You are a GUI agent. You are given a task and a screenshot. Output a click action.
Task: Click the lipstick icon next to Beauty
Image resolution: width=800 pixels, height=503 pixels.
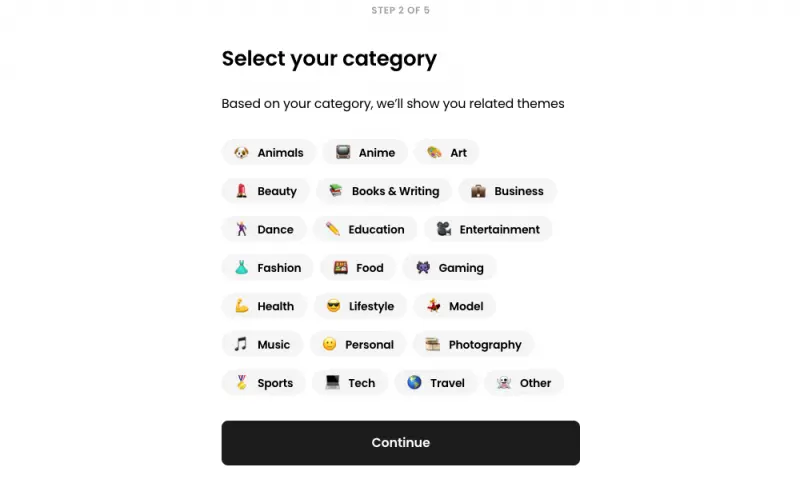[x=241, y=191]
